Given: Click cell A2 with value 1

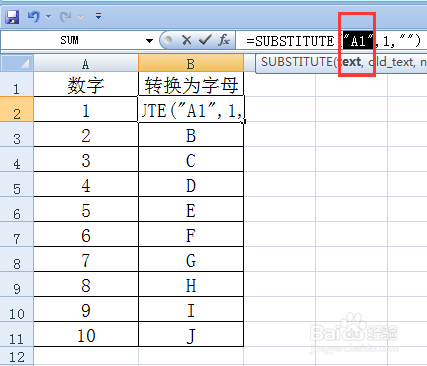Looking at the screenshot, I should (86, 109).
